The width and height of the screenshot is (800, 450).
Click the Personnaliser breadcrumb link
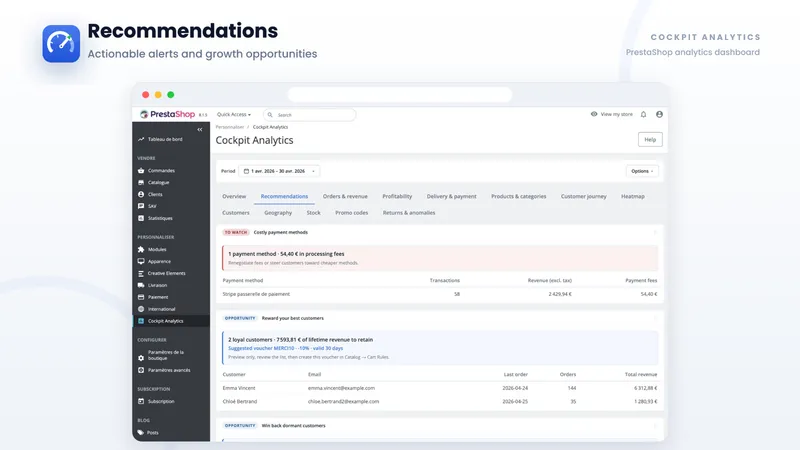pos(230,127)
